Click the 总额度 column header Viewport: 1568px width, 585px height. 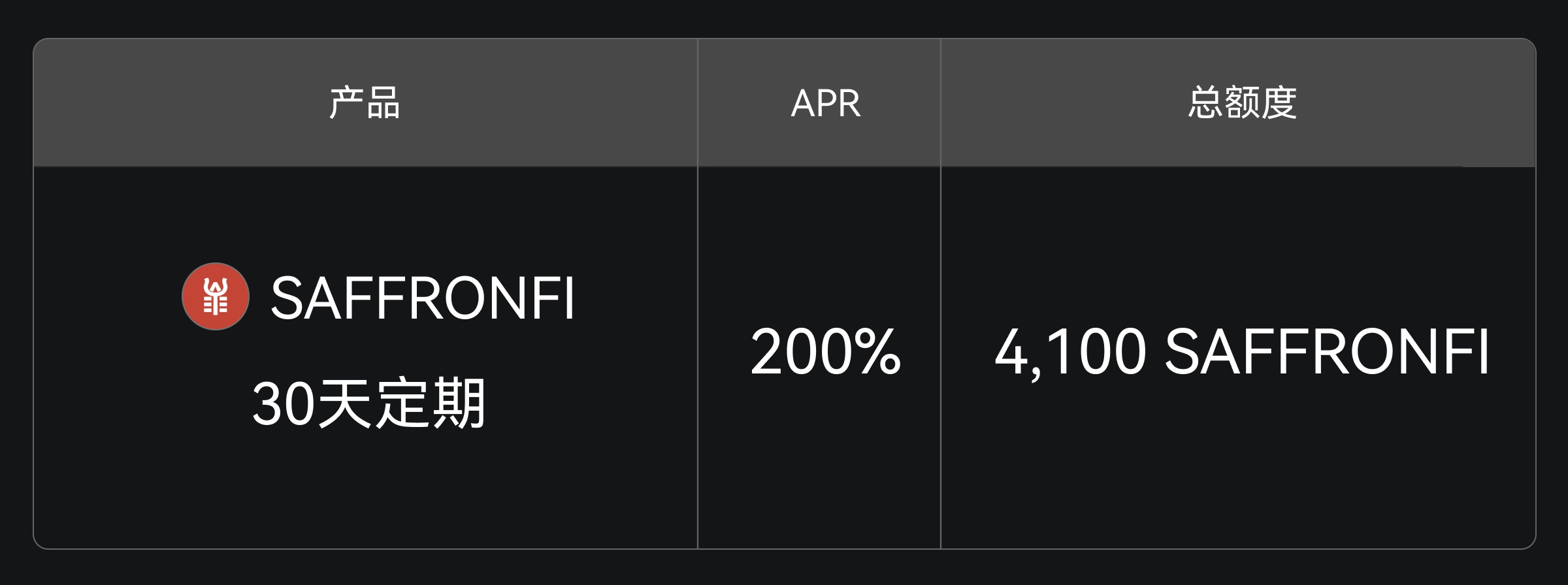click(1242, 103)
